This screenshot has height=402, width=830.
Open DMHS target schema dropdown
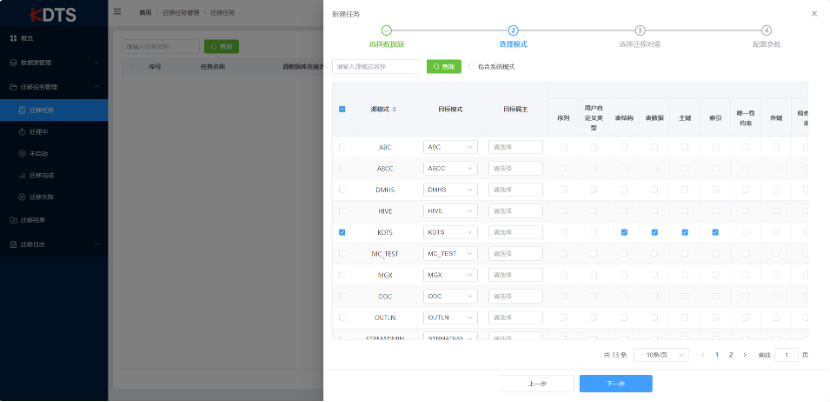coord(450,190)
